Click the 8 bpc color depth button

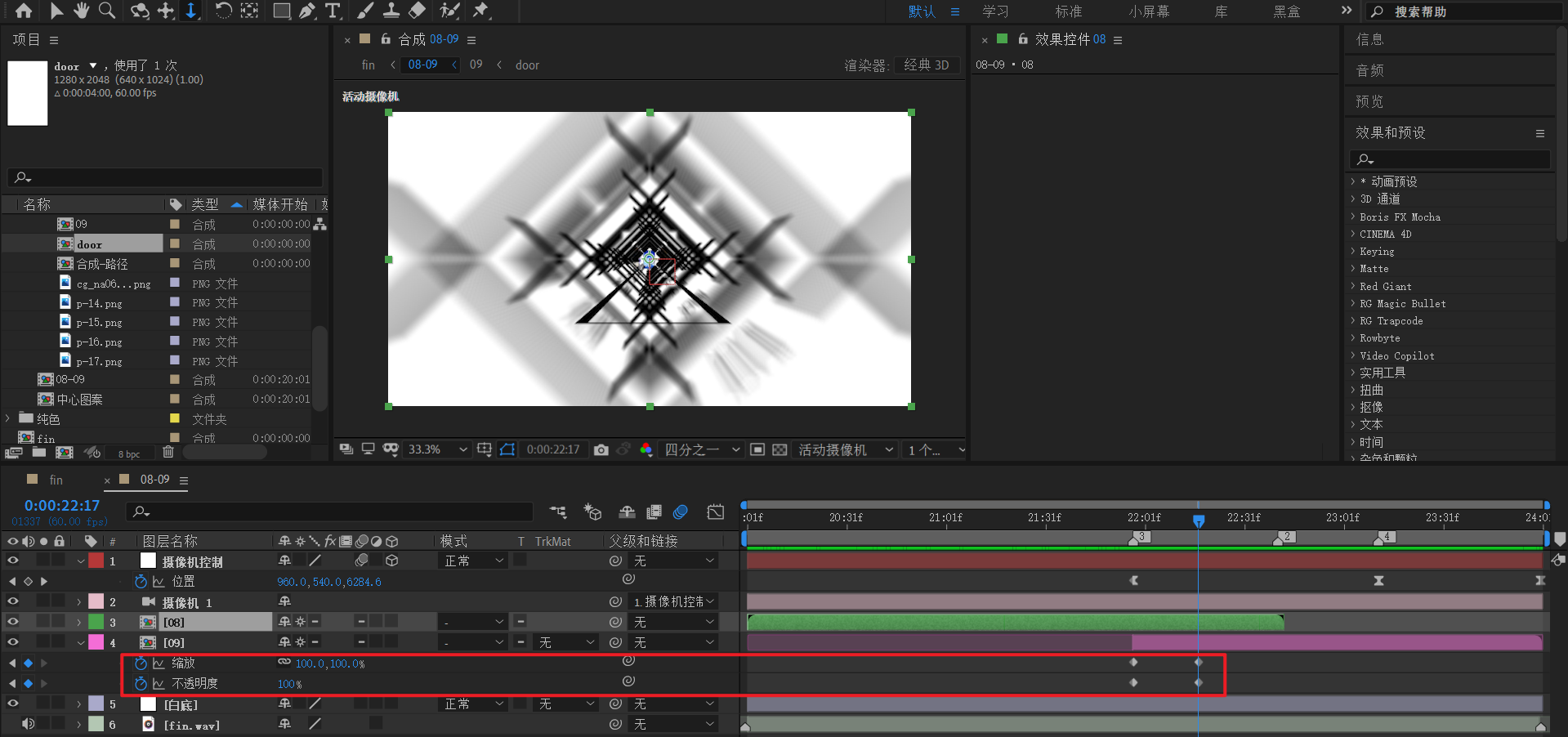129,453
